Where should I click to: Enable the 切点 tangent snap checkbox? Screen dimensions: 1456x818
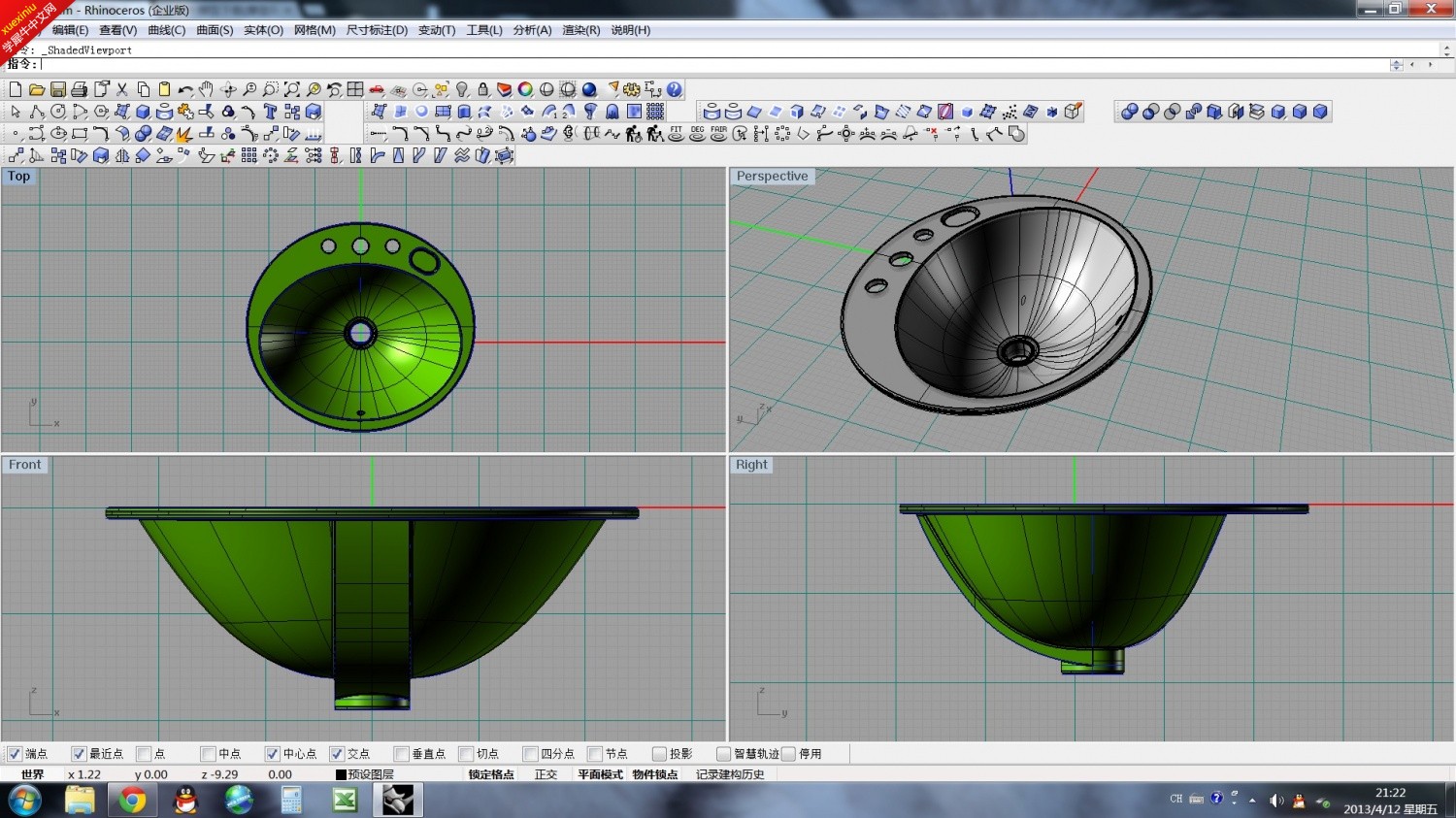(x=466, y=754)
